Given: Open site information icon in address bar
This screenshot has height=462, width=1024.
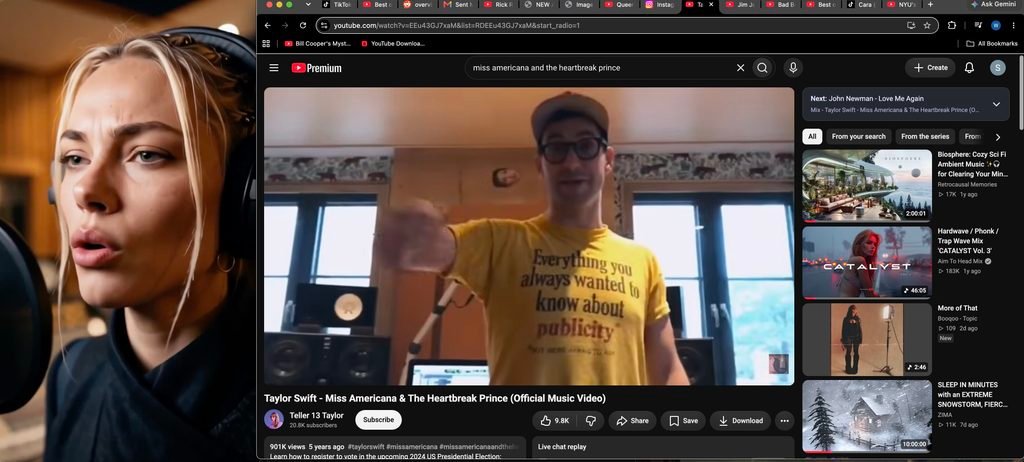Looking at the screenshot, I should click(x=324, y=25).
